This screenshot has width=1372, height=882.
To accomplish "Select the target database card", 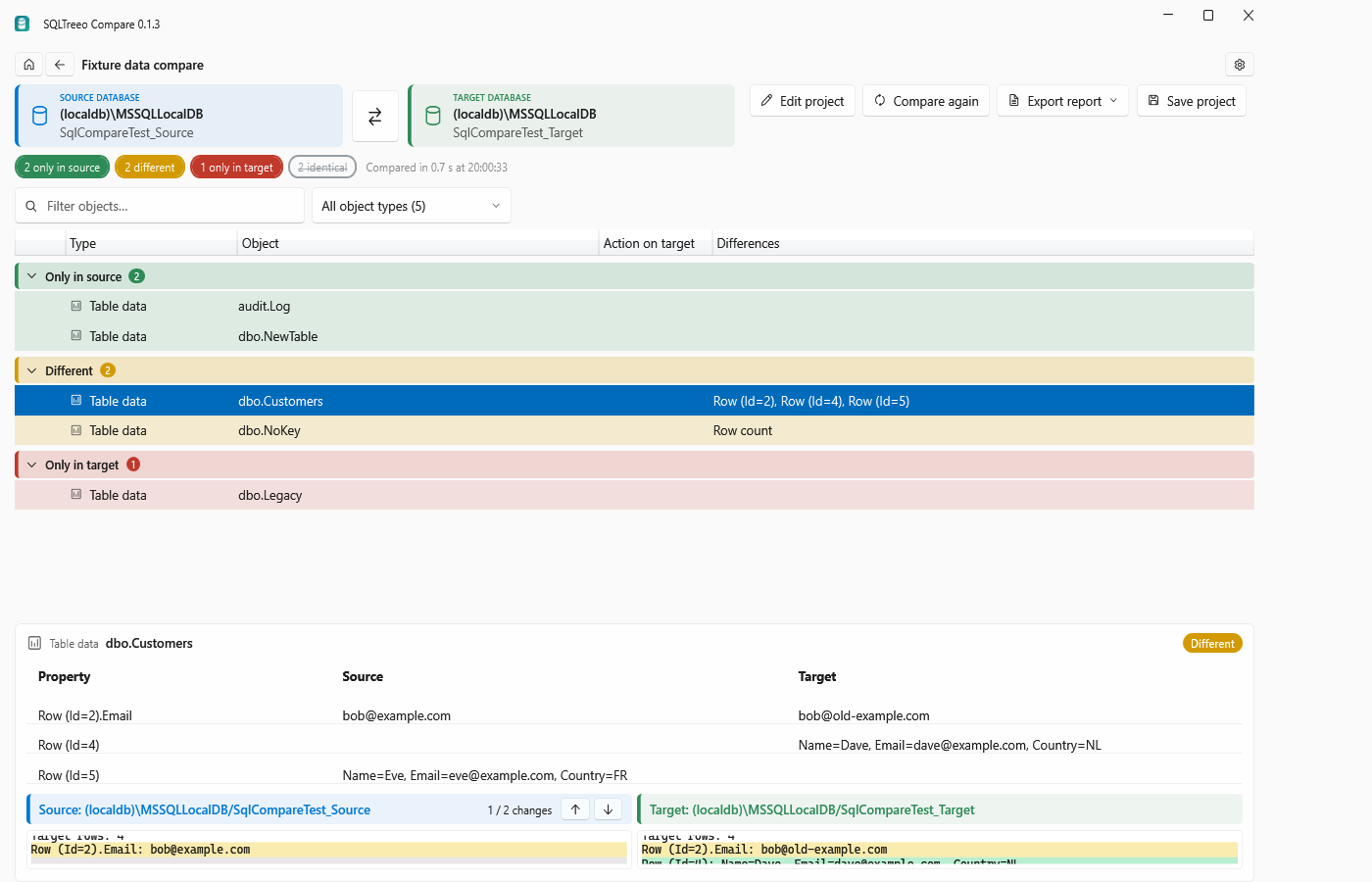I will 572,116.
